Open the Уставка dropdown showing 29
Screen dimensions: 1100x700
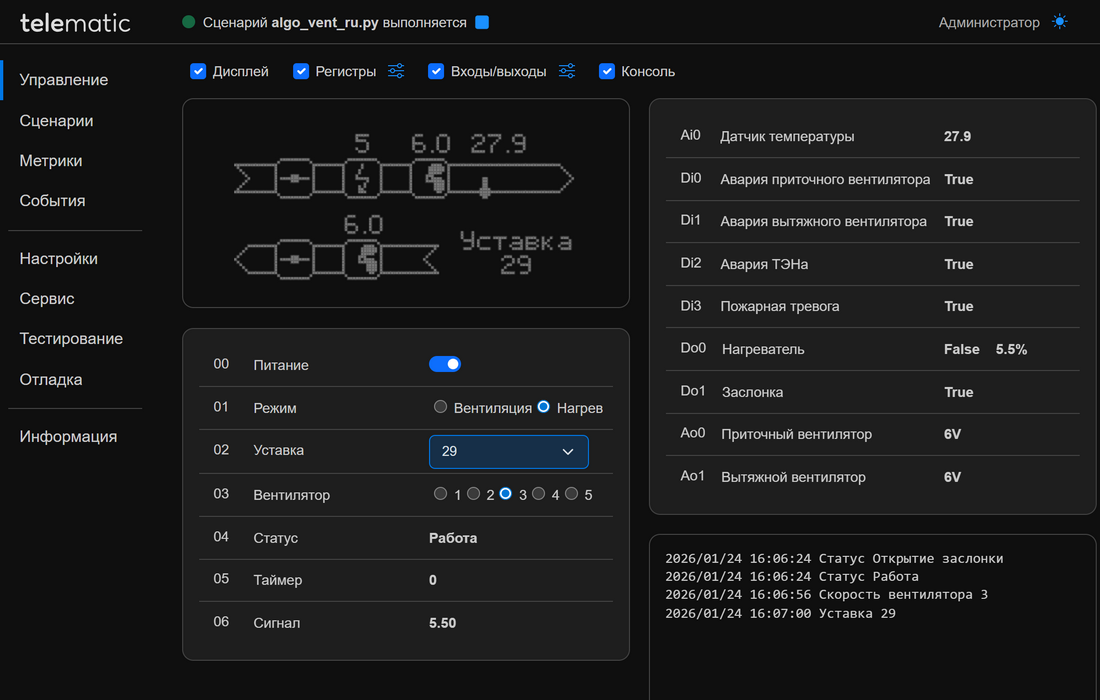click(x=508, y=451)
